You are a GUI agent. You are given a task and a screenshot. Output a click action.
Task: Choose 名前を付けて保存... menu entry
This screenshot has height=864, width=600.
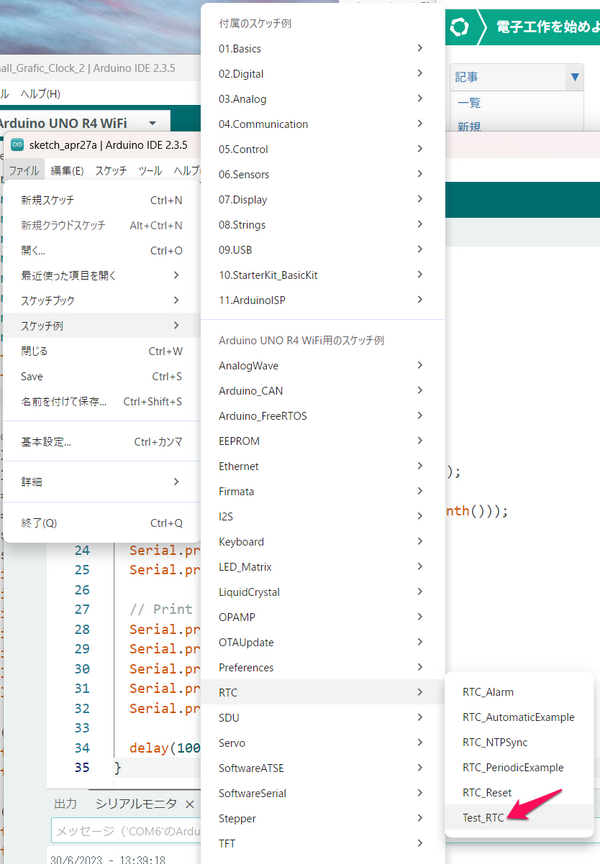[x=101, y=402]
